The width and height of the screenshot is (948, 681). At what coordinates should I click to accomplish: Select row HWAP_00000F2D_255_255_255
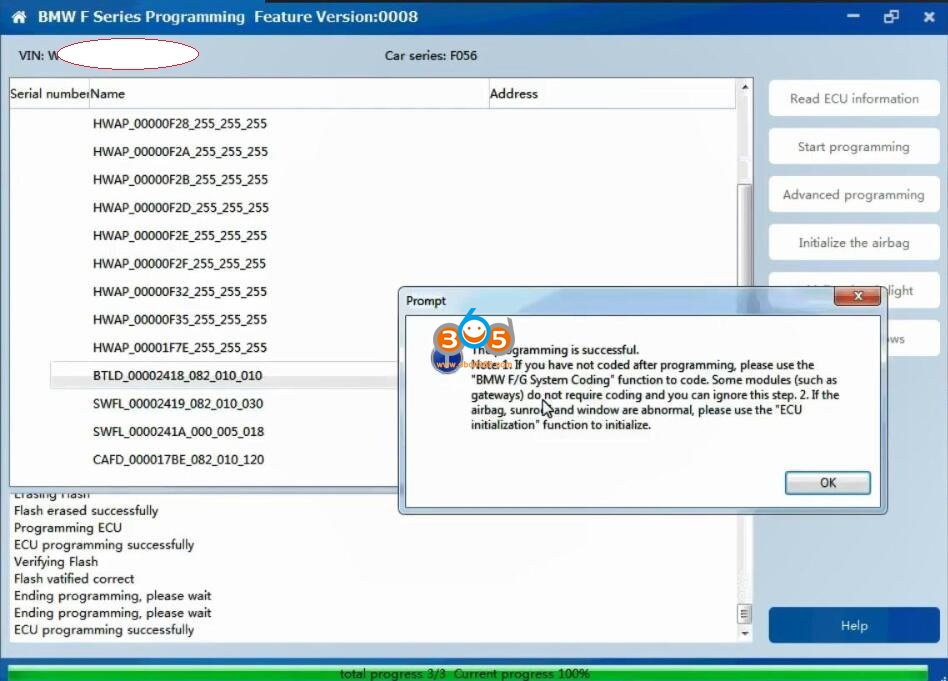[x=181, y=207]
